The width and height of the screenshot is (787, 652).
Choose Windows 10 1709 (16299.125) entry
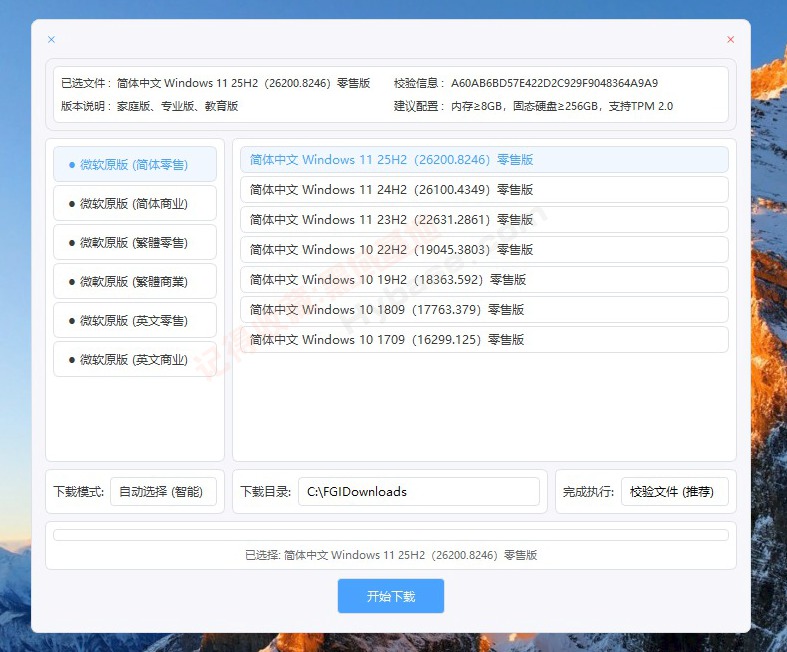coord(484,340)
